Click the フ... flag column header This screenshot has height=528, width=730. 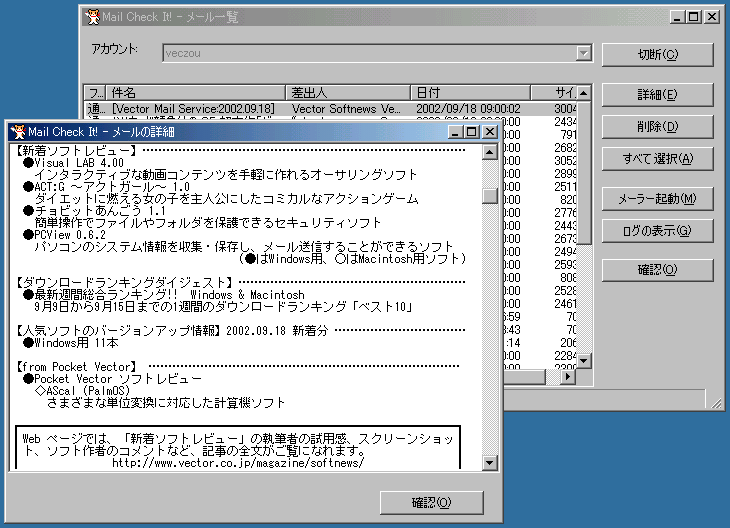95,93
